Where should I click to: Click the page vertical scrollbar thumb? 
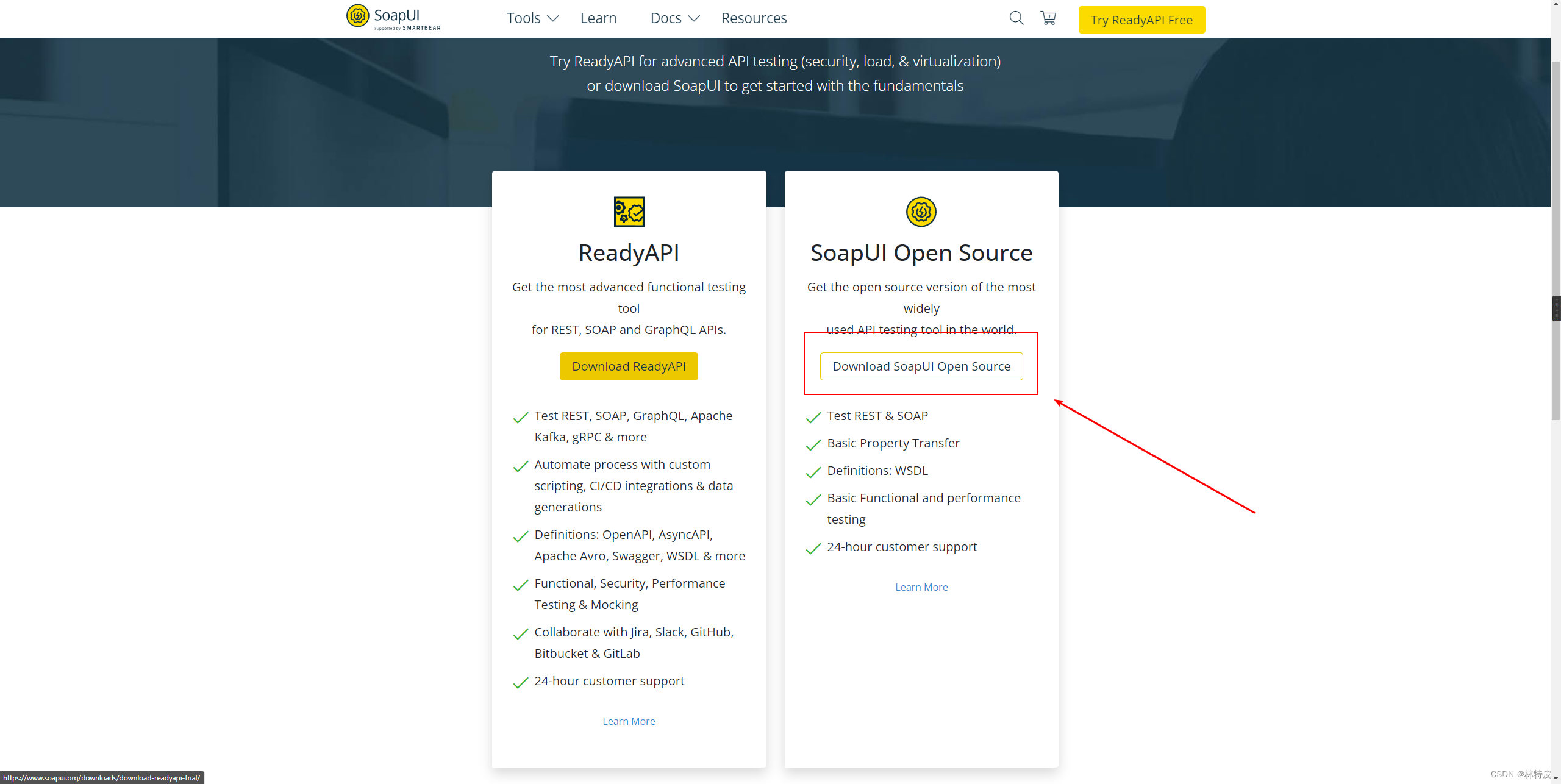pyautogui.click(x=1556, y=241)
